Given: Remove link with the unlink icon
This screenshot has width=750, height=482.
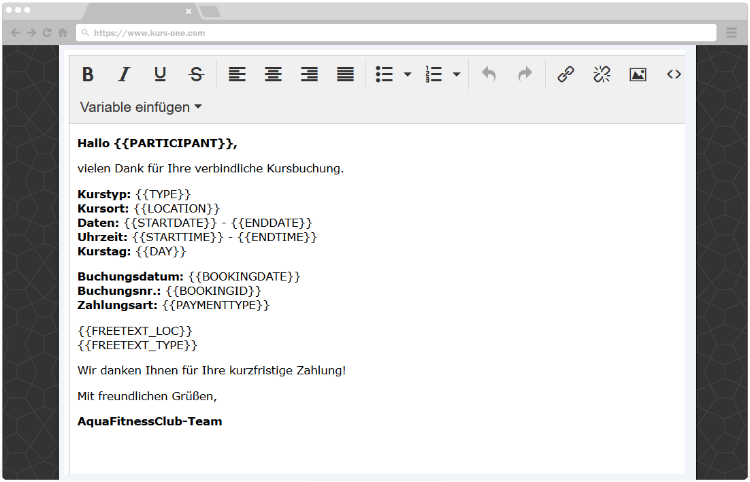Looking at the screenshot, I should coord(602,75).
